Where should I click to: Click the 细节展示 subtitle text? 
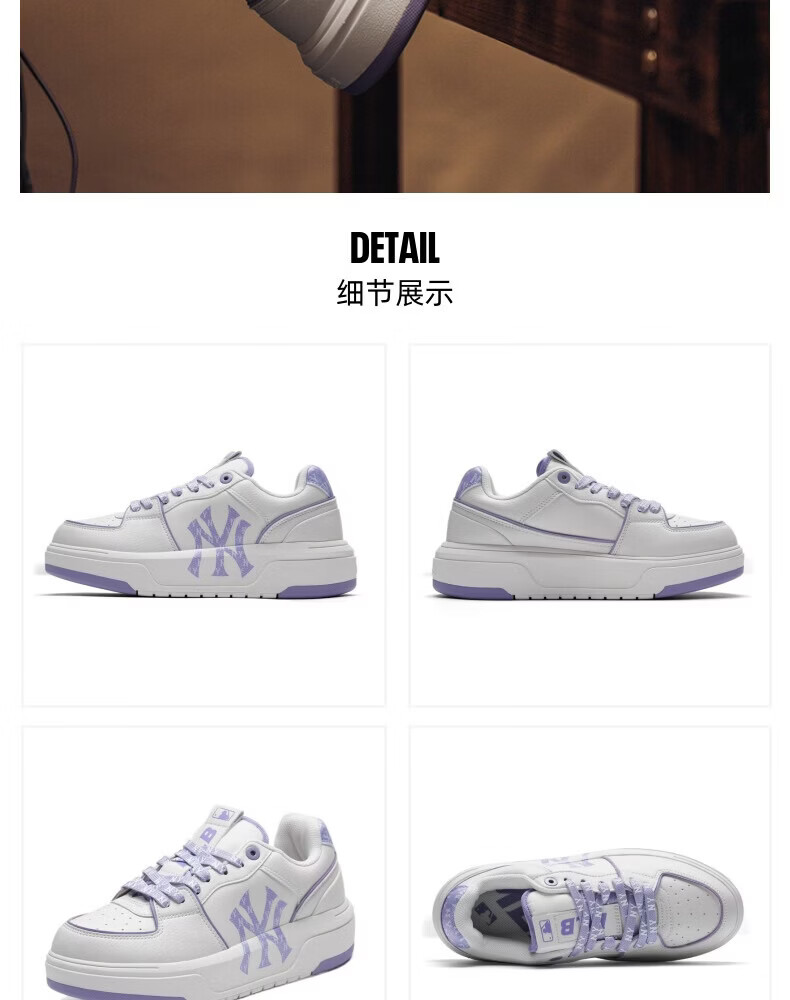[395, 293]
